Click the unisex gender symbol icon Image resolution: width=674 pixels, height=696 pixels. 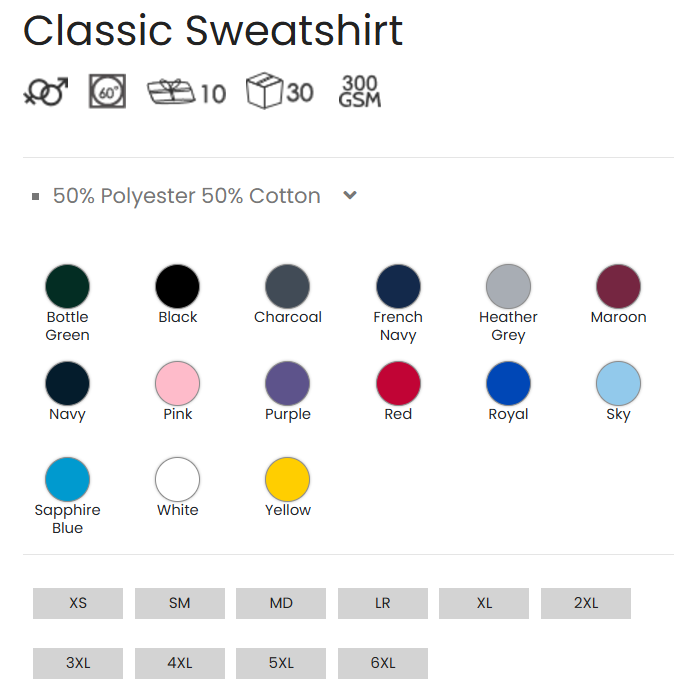coord(46,91)
